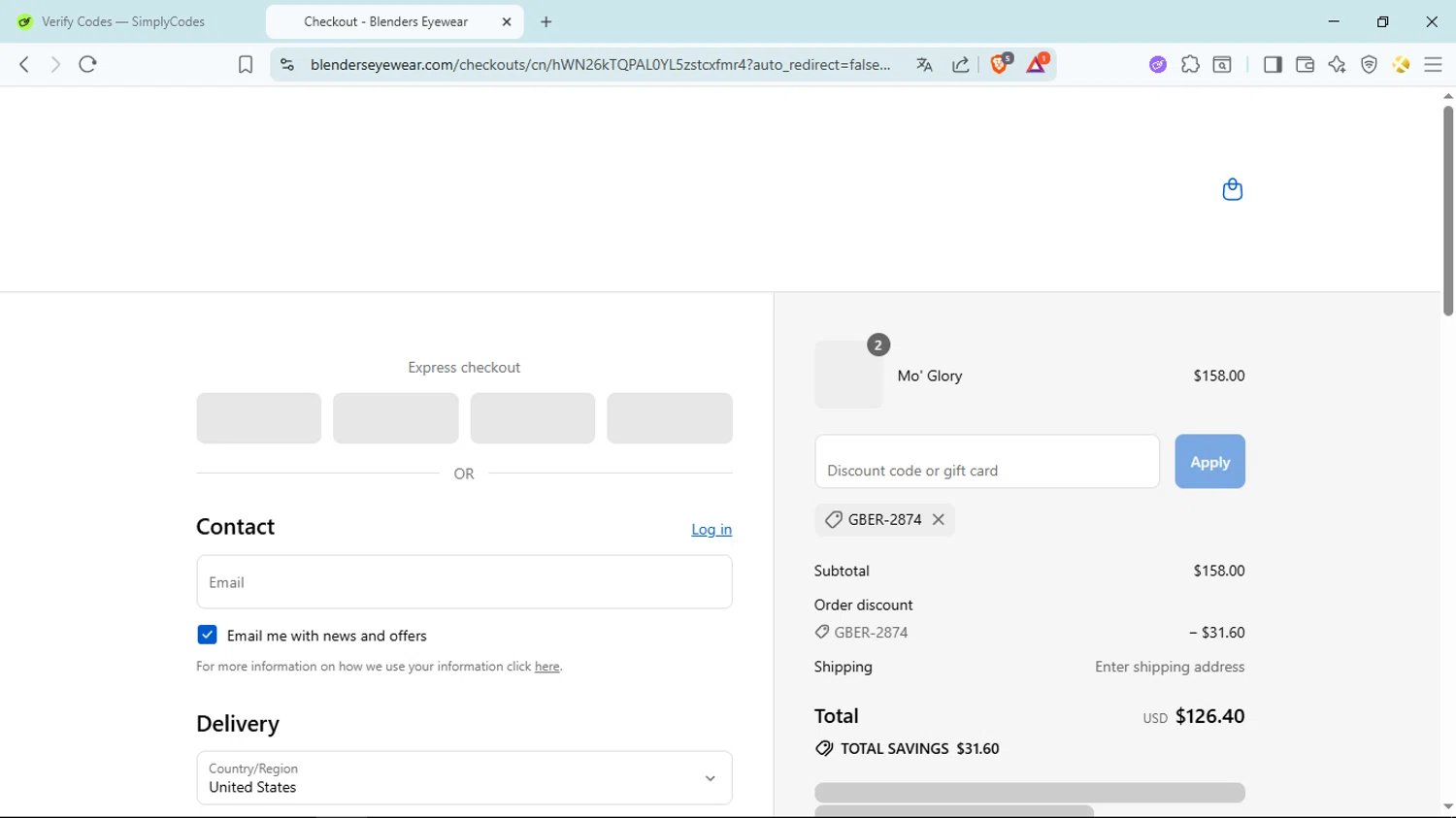Reload the checkout page

coord(87,64)
